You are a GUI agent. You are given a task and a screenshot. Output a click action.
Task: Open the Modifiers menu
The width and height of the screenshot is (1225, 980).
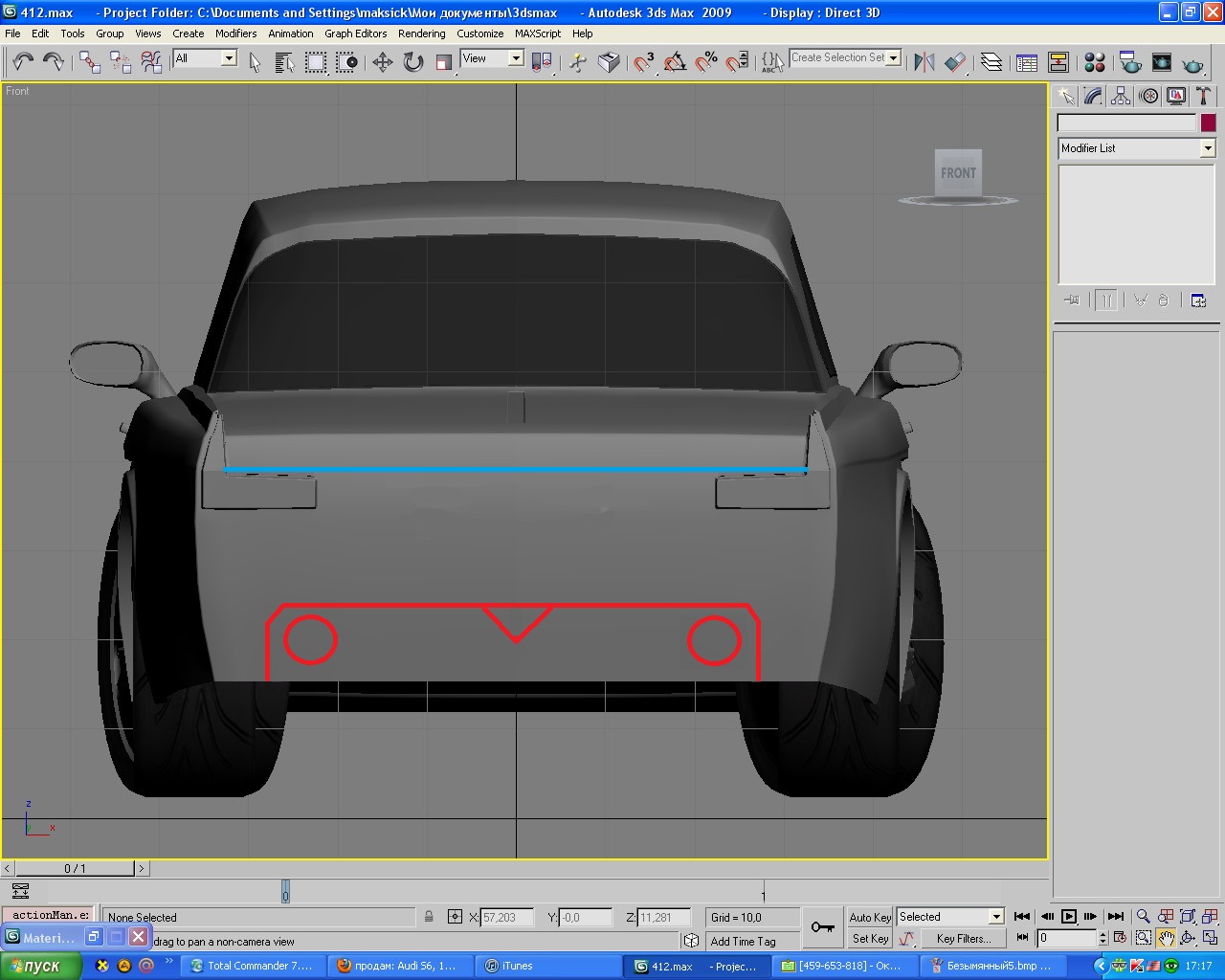coord(235,33)
